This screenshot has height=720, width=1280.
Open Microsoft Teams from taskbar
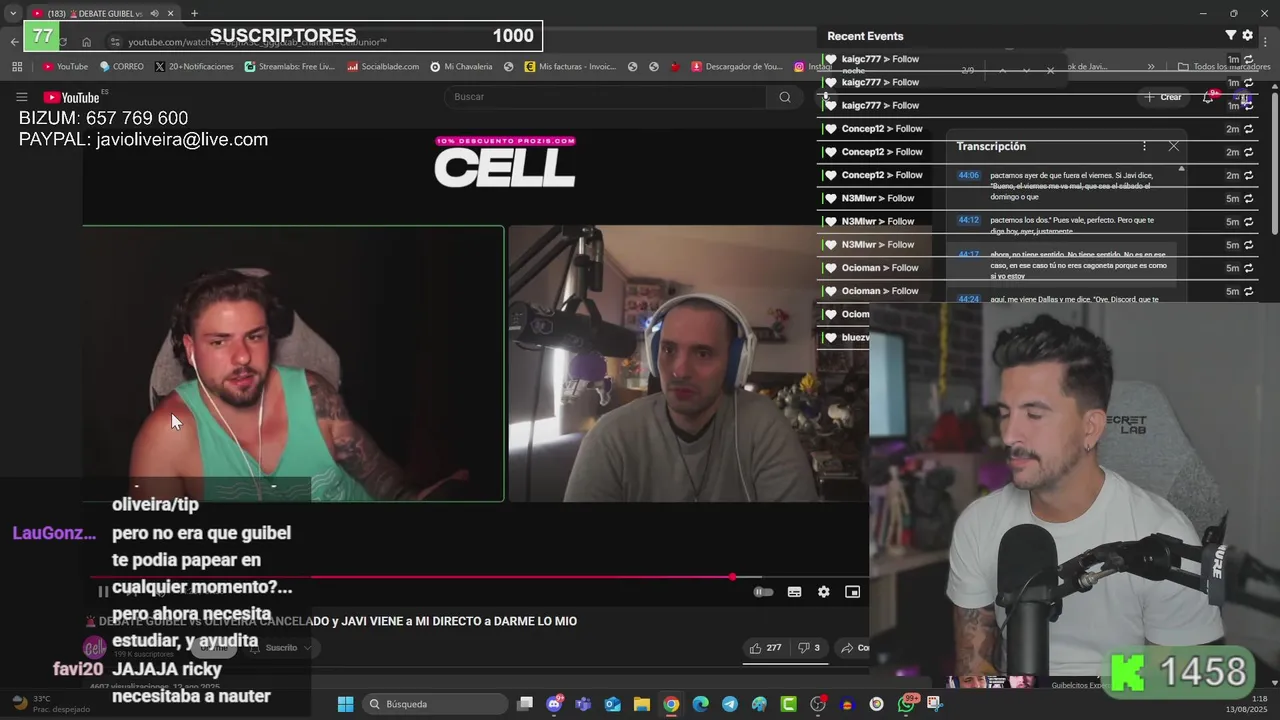[x=583, y=704]
